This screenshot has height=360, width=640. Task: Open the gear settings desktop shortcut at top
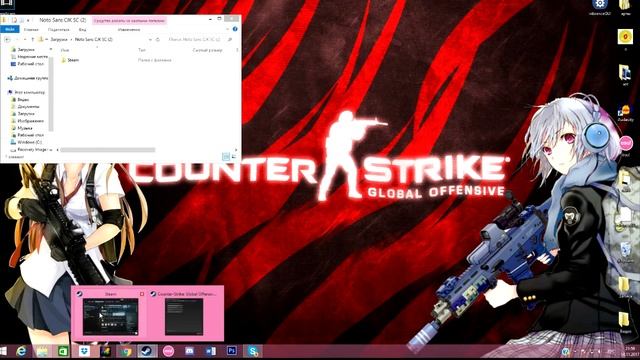[x=600, y=7]
